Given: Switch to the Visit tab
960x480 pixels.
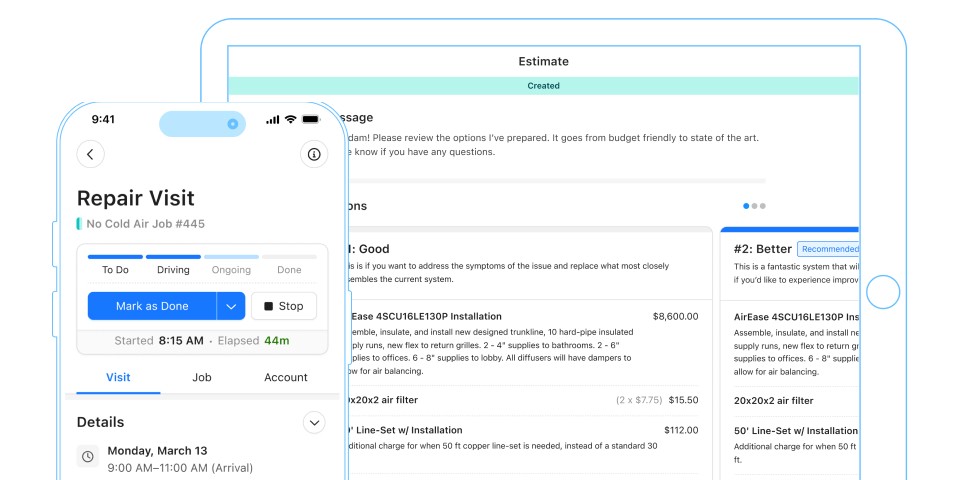Looking at the screenshot, I should tap(118, 377).
